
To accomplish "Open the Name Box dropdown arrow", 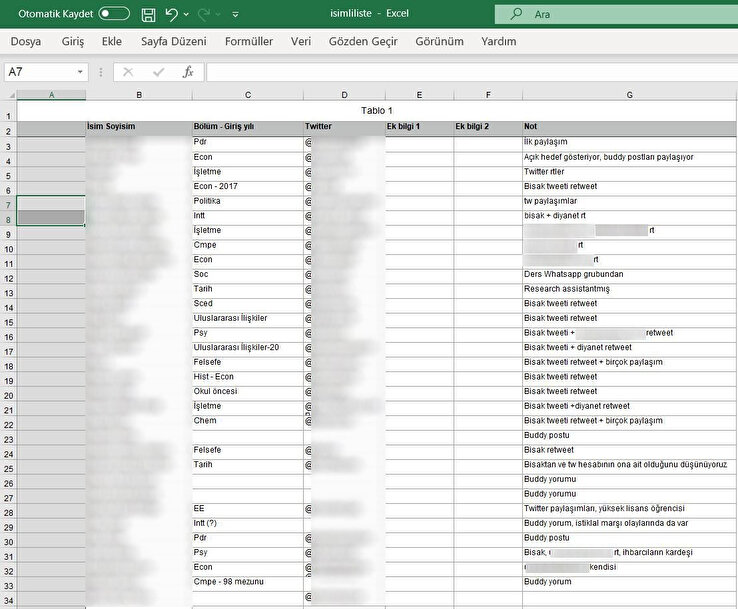I will point(80,73).
